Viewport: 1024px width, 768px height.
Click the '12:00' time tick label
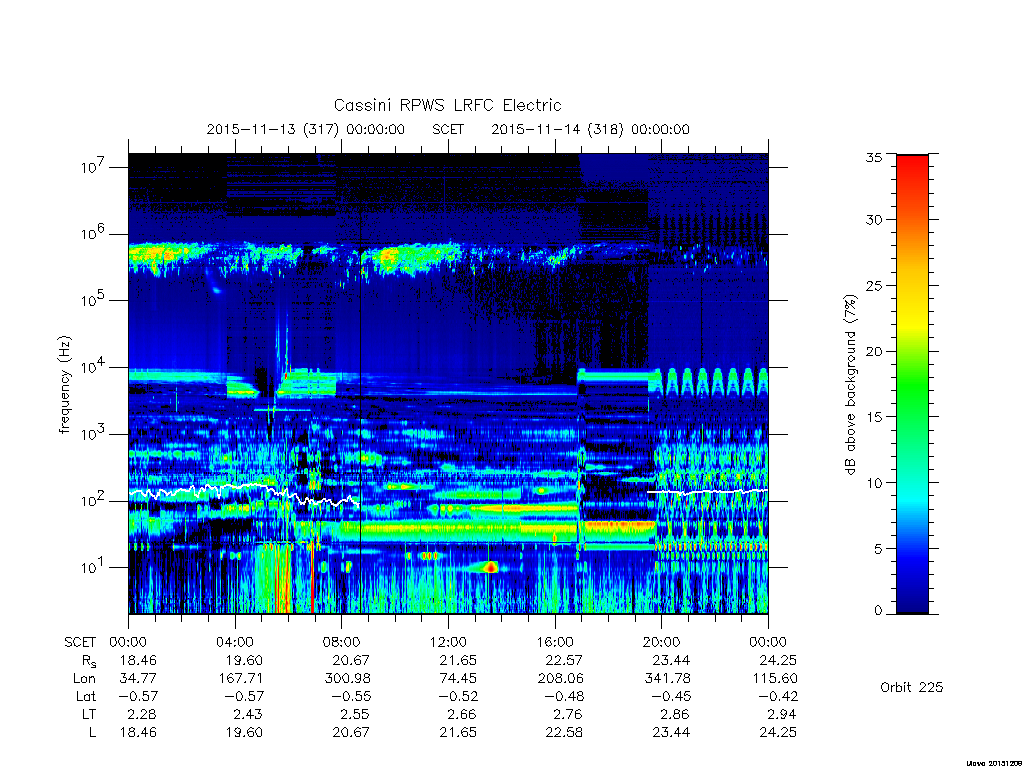(448, 642)
